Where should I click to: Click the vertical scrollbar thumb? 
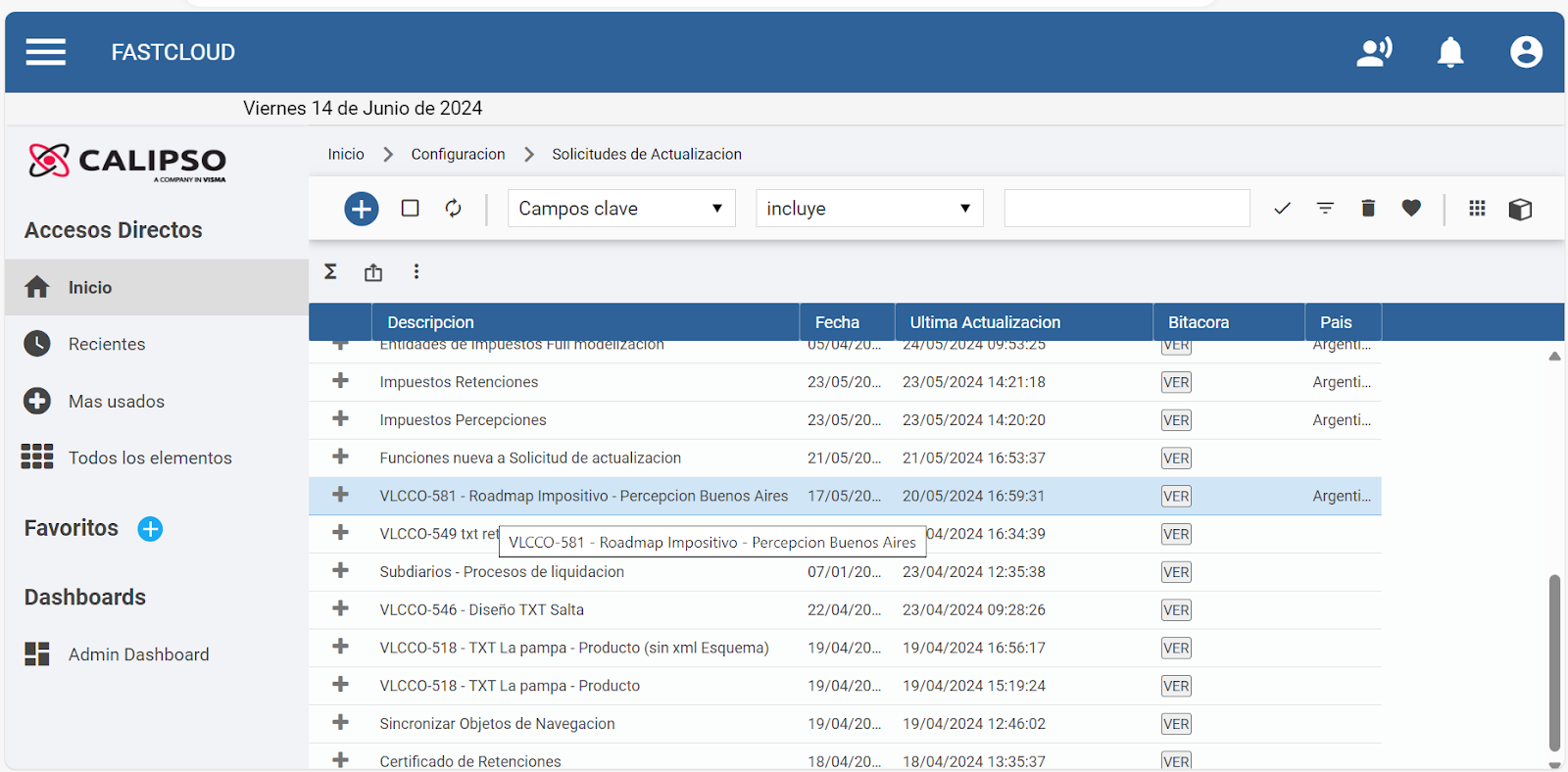(1554, 662)
